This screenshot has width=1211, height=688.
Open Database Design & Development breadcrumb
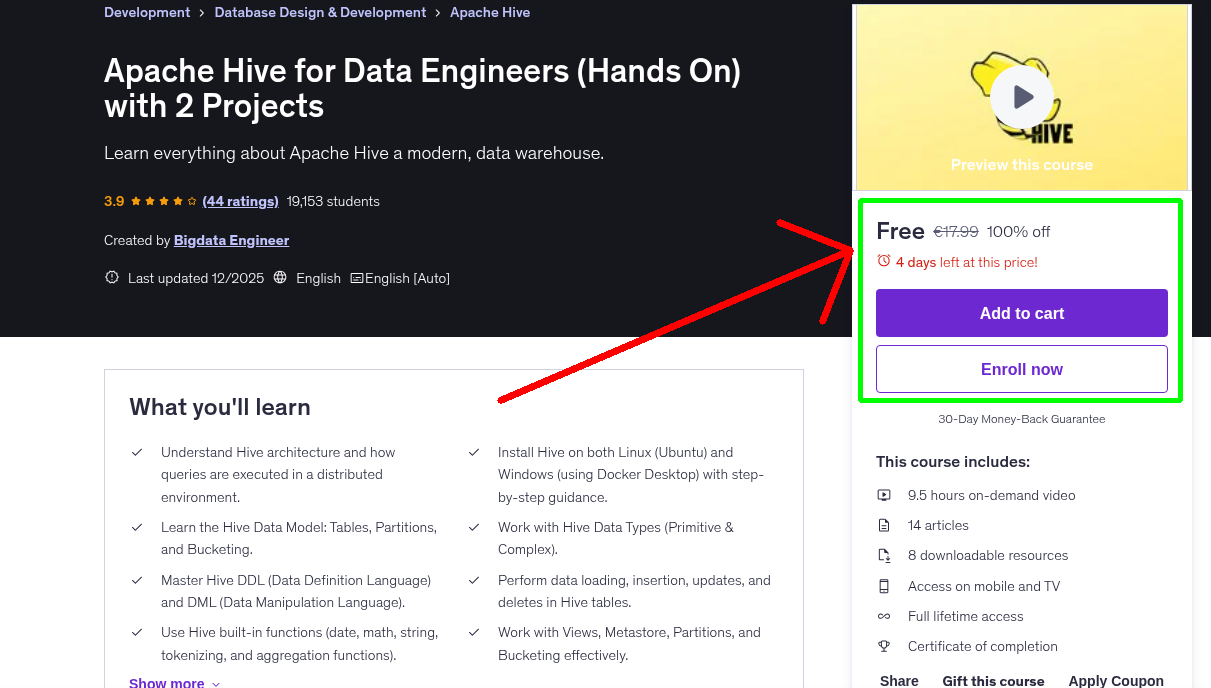point(320,12)
